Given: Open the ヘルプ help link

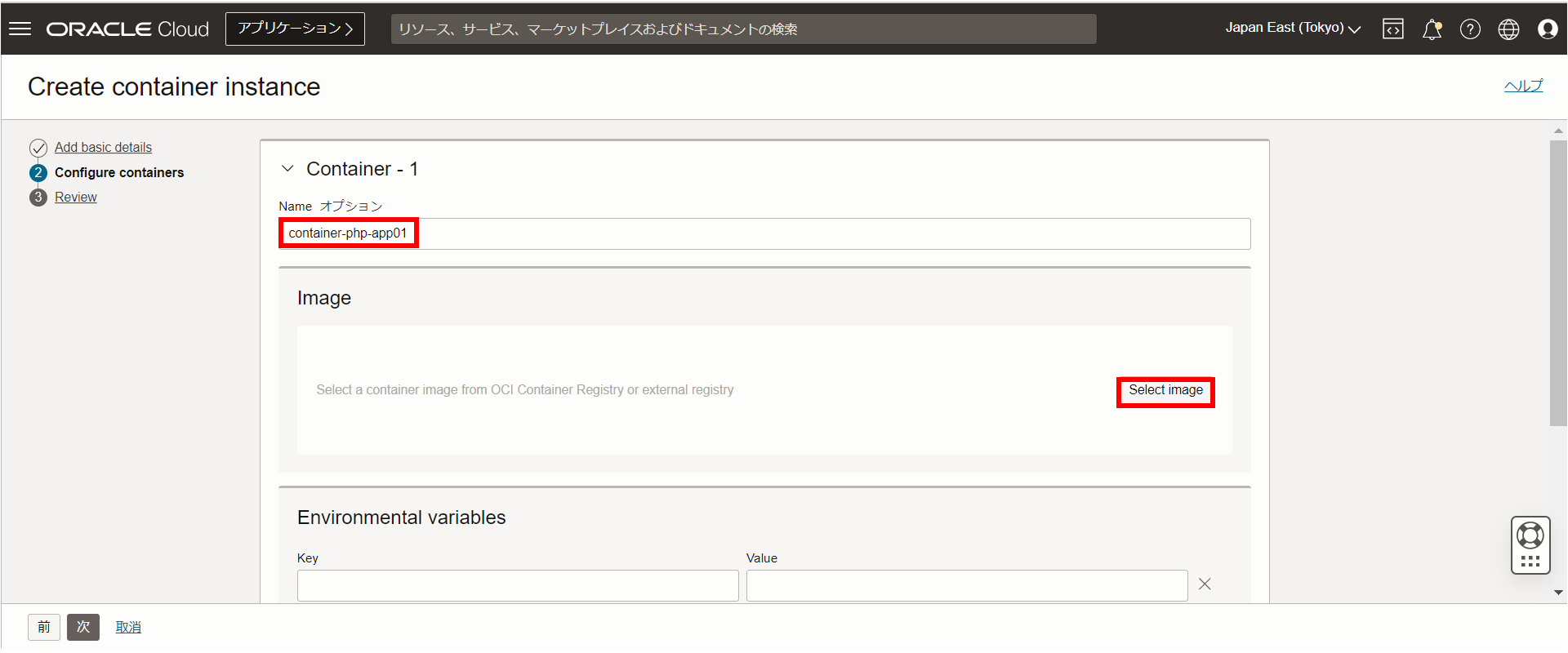Looking at the screenshot, I should [1523, 86].
